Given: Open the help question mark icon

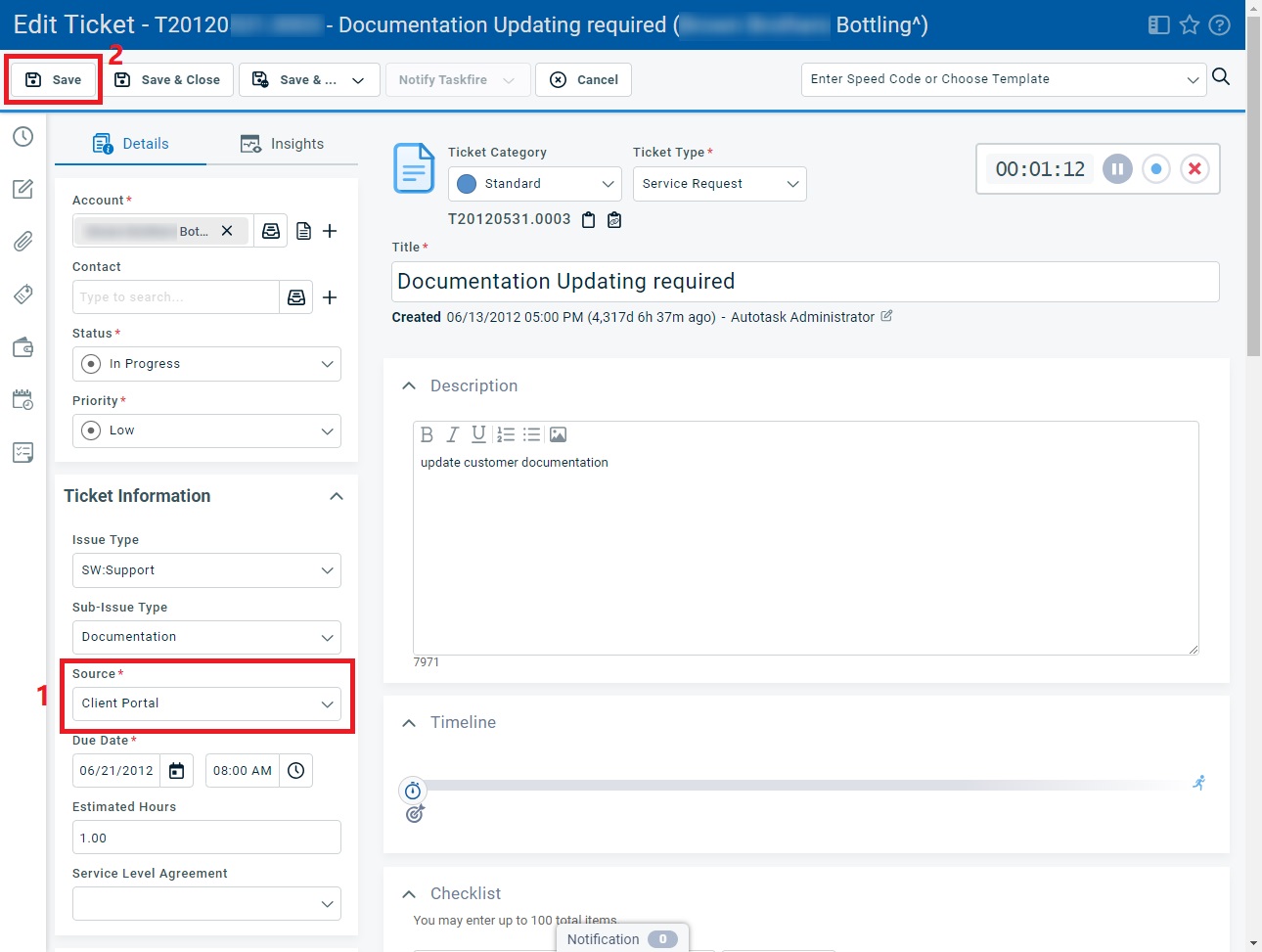Looking at the screenshot, I should coord(1219,25).
